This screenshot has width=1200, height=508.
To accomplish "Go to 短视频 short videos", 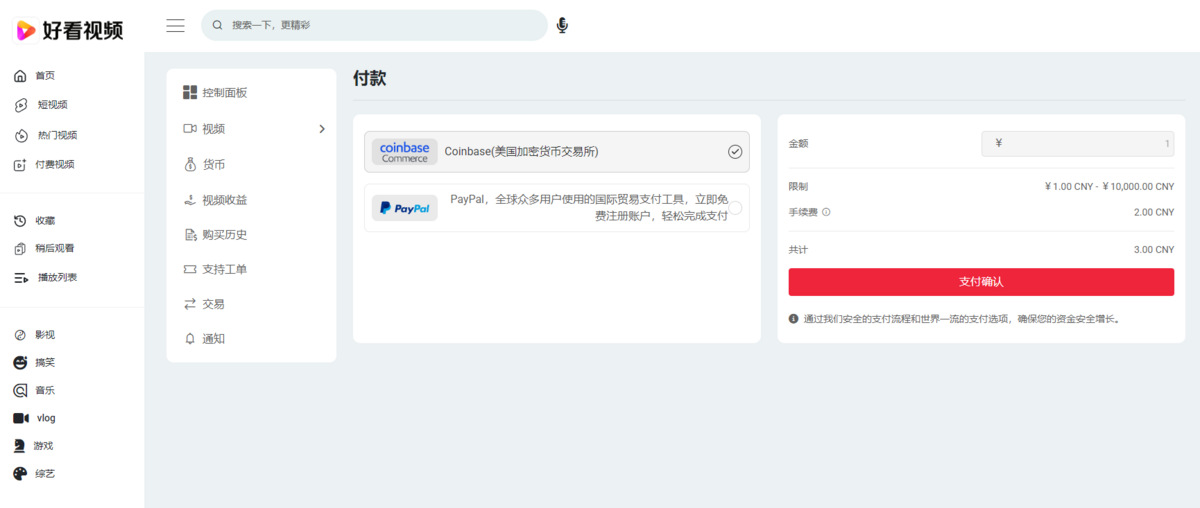I will point(51,105).
